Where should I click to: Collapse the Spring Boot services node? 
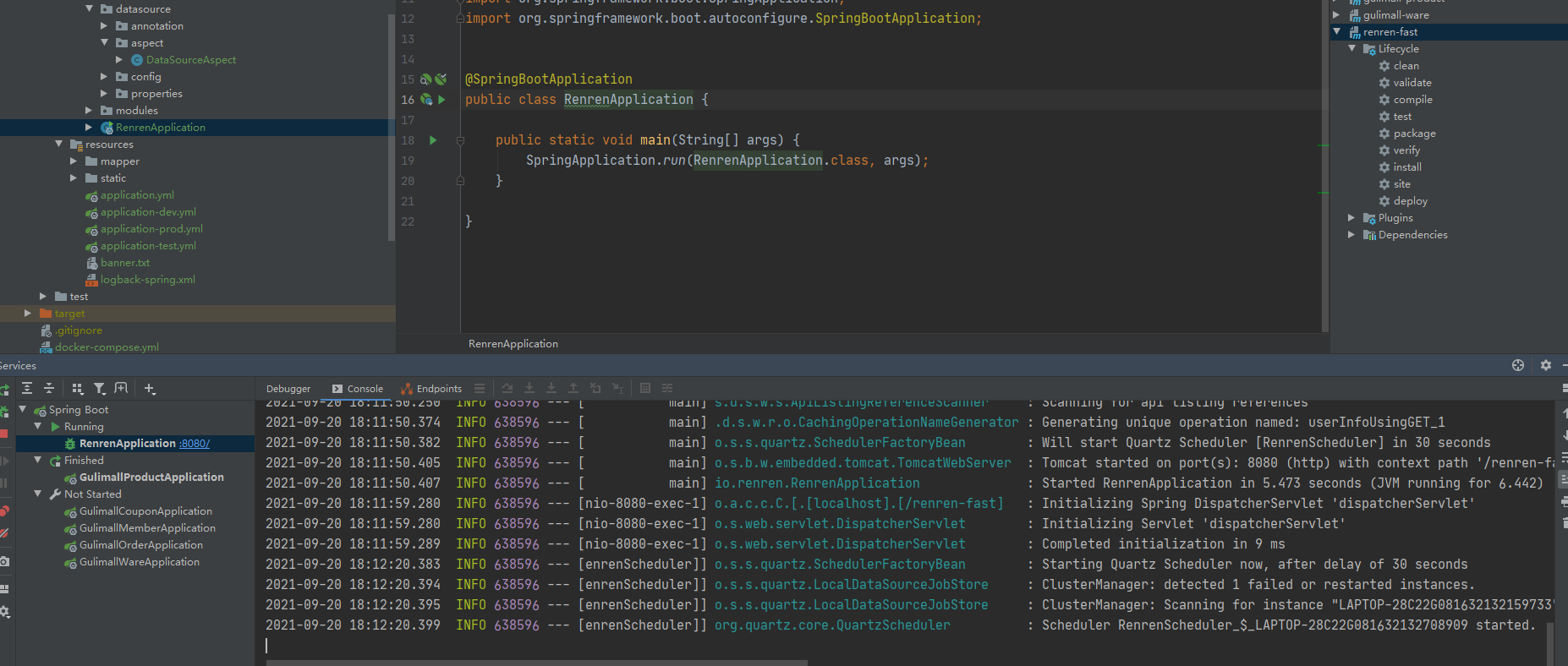[x=23, y=410]
